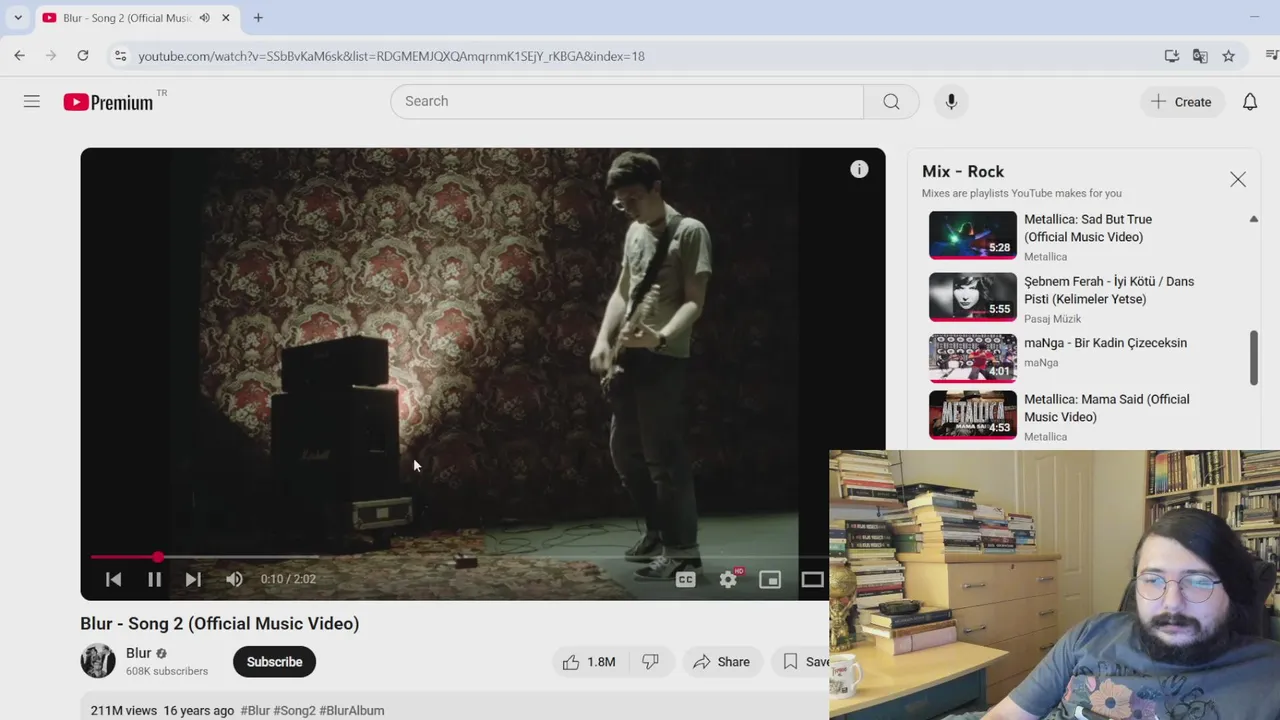Select Şebnem Ferah - İyi Kötü title
The height and width of the screenshot is (720, 1280).
coord(1109,290)
